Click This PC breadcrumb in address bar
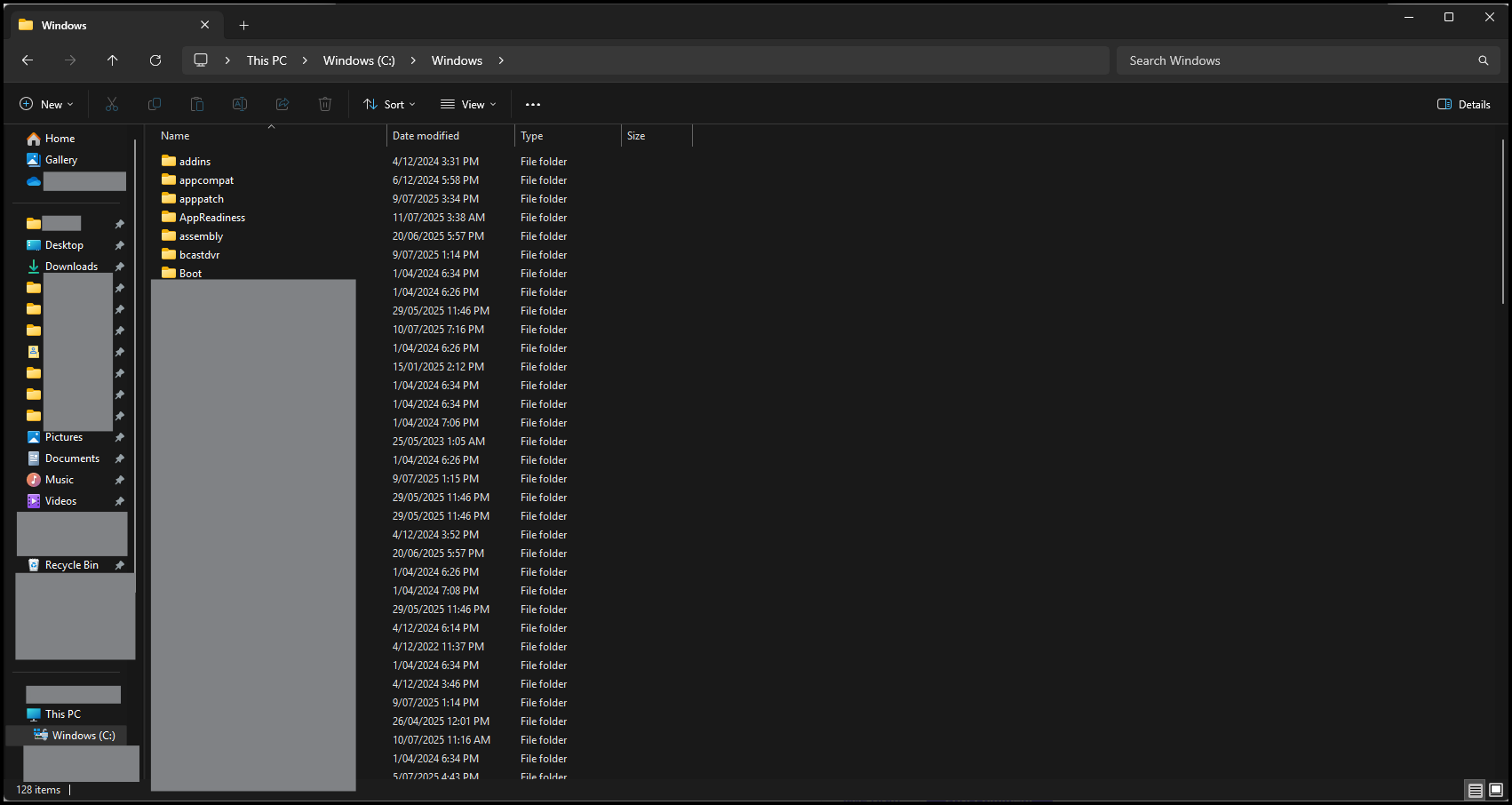This screenshot has height=805, width=1512. click(x=267, y=60)
